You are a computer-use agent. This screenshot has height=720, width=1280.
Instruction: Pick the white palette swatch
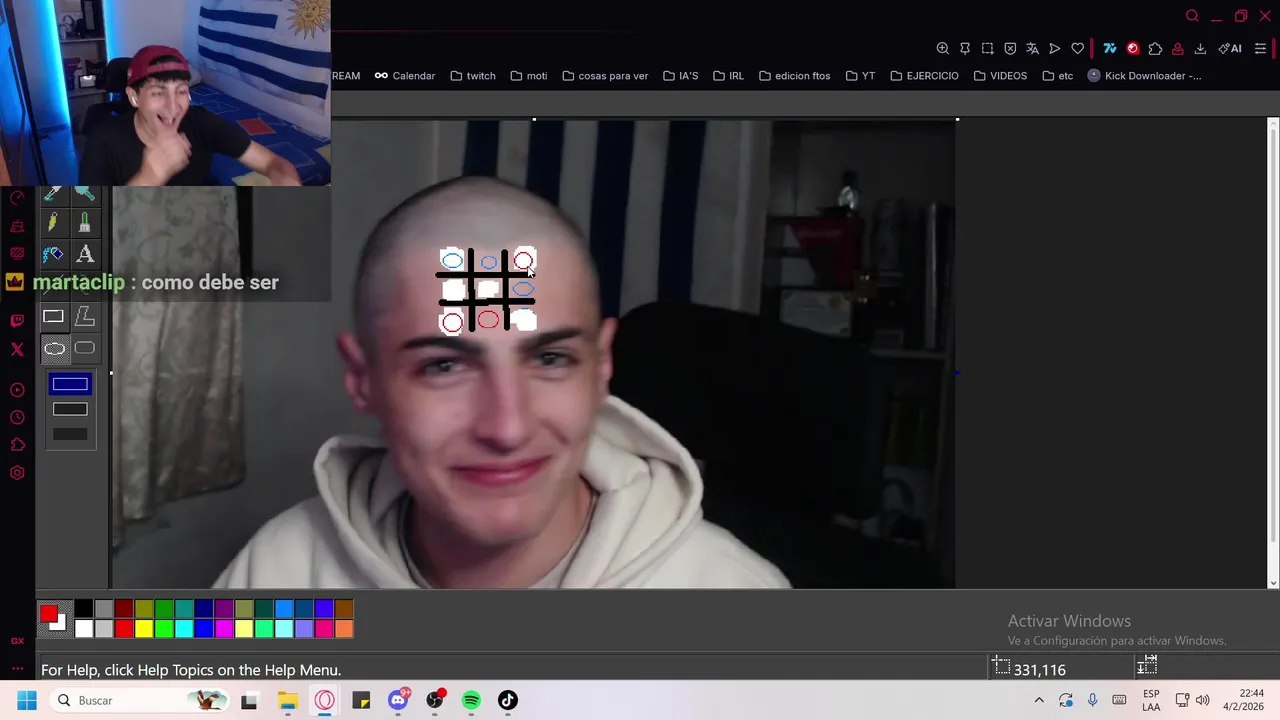click(84, 629)
